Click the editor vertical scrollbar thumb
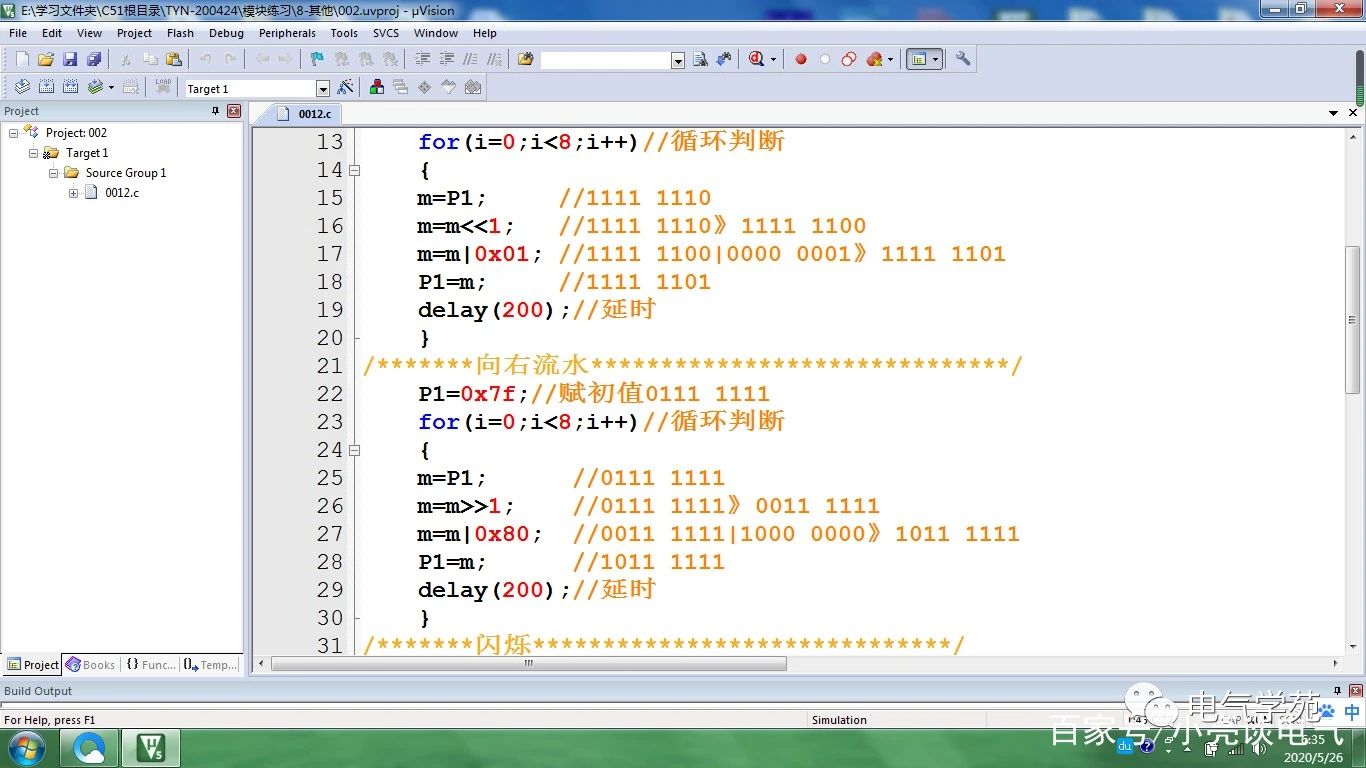The width and height of the screenshot is (1366, 768). (1352, 319)
